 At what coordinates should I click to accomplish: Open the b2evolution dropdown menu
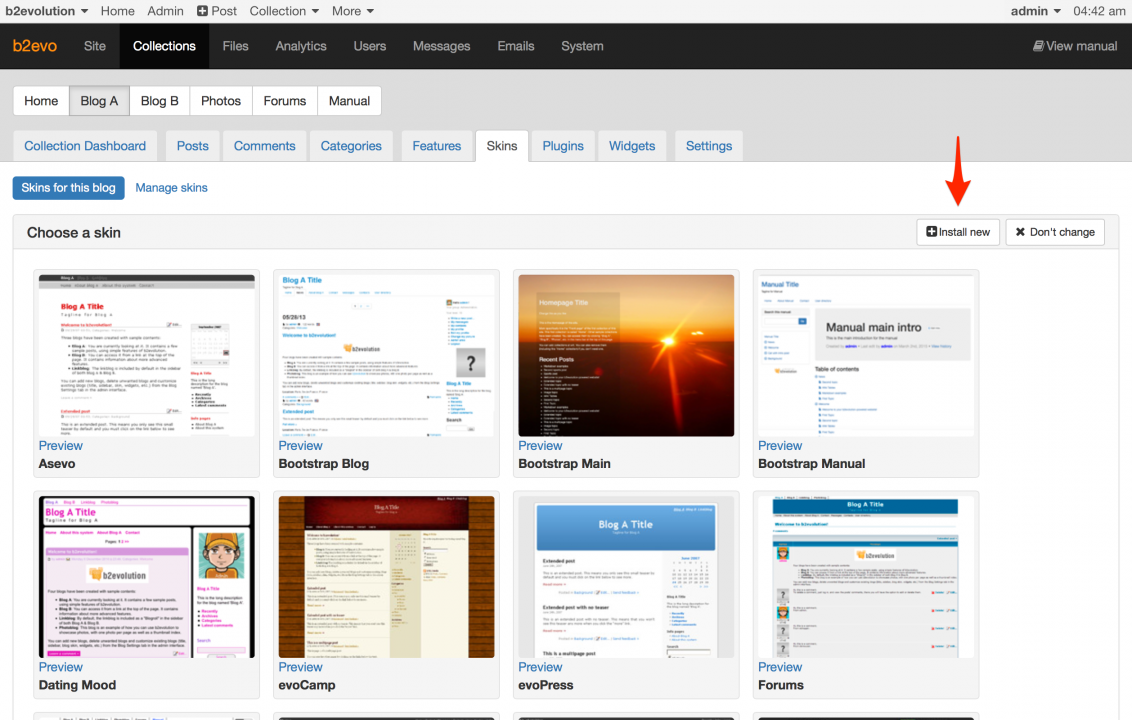coord(46,11)
